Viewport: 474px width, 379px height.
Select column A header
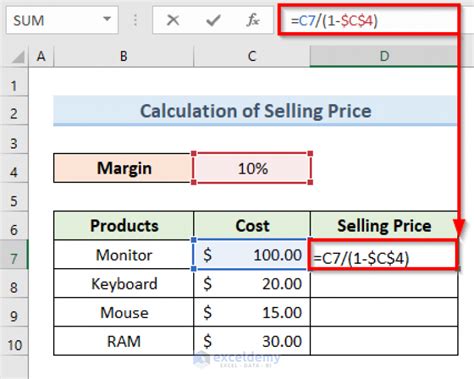coord(41,56)
